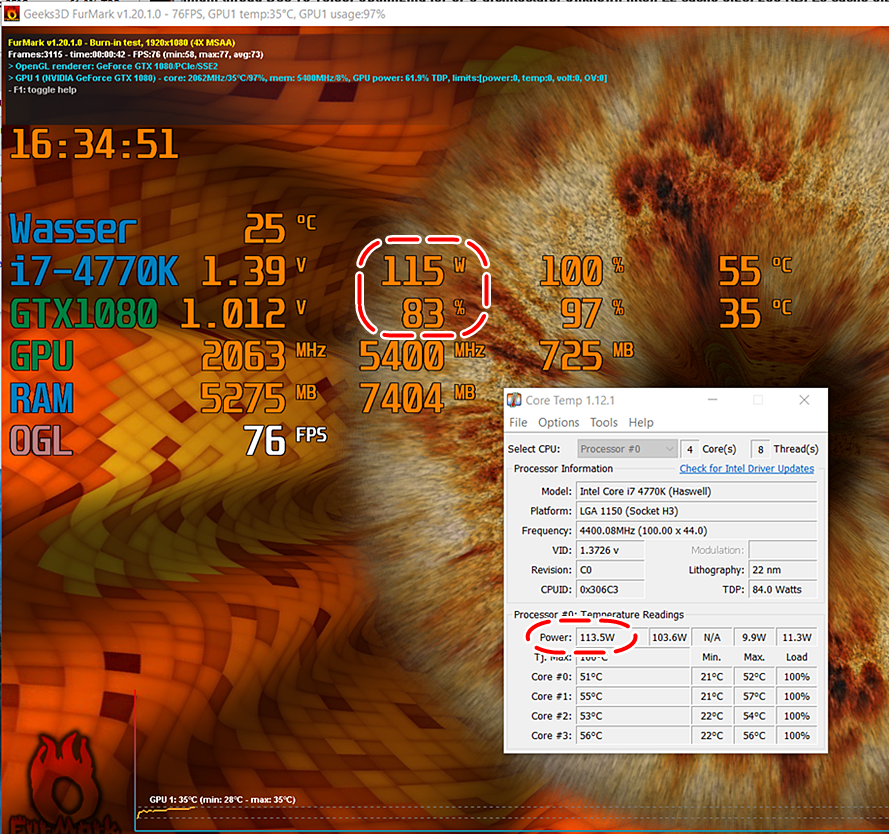Screen dimensions: 889x834
Task: Click the RAM usage reading 5275 MB
Action: (x=259, y=398)
